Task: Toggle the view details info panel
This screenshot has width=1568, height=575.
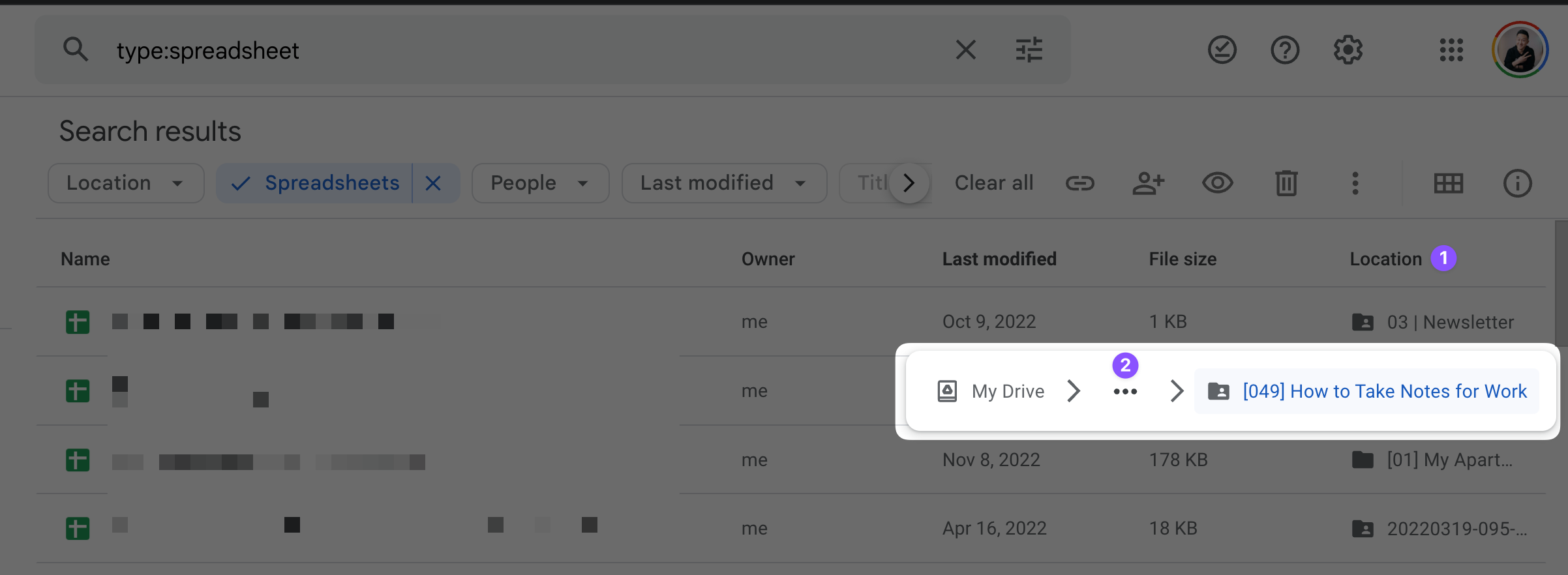Action: 1517,183
